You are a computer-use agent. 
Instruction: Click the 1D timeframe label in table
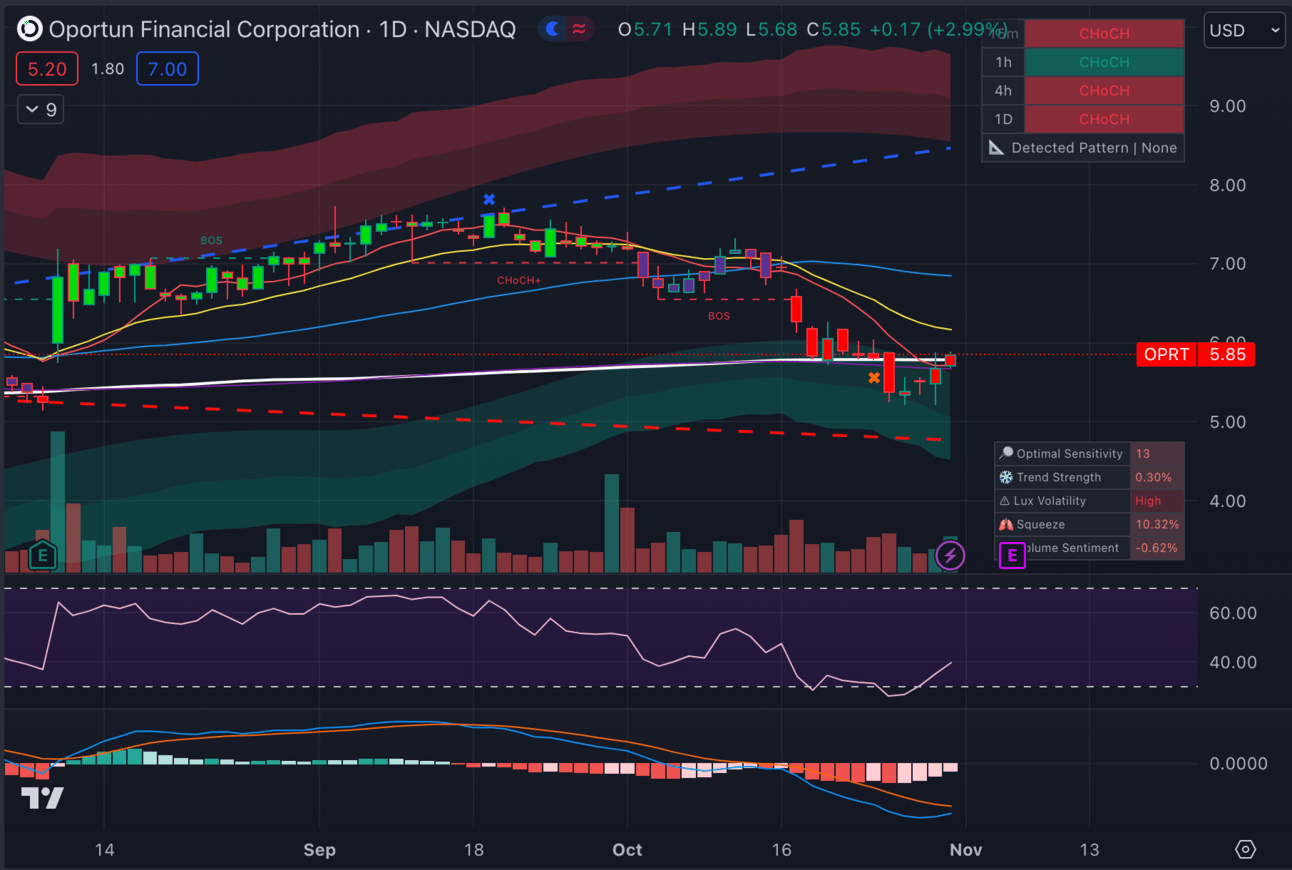click(1003, 119)
